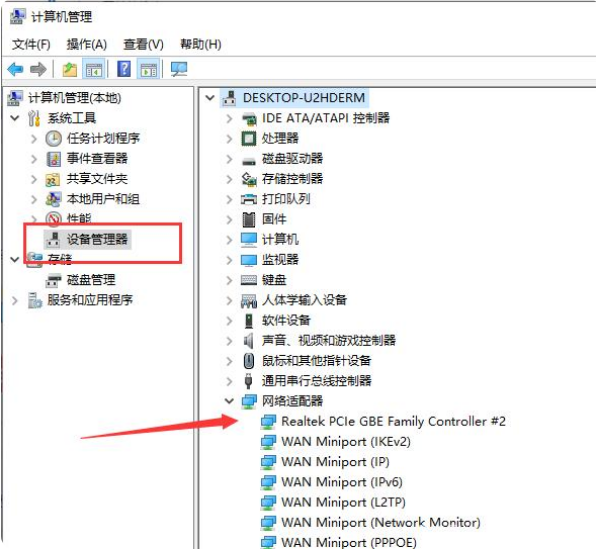Expand the 处理器 device category

coord(229,138)
